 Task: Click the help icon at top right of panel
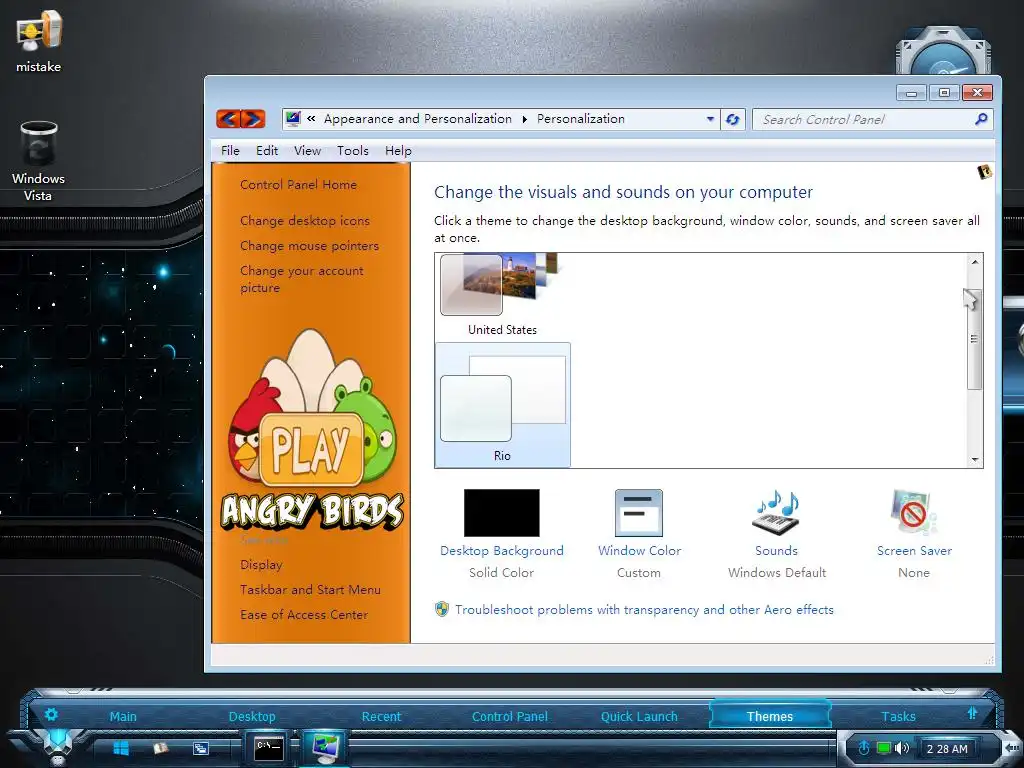tap(984, 172)
